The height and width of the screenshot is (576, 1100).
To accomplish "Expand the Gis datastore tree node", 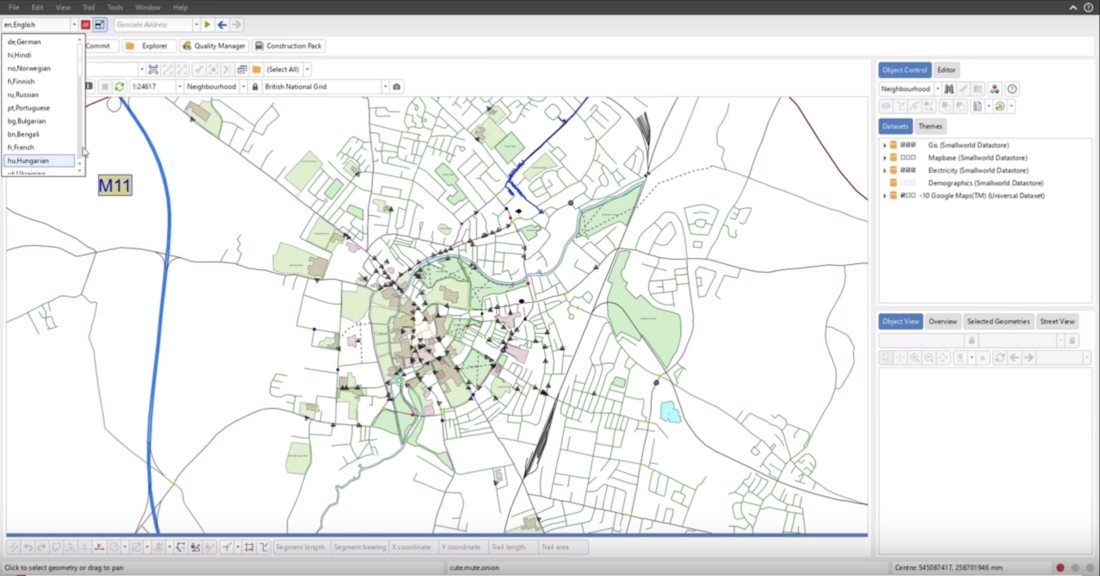I will click(885, 145).
